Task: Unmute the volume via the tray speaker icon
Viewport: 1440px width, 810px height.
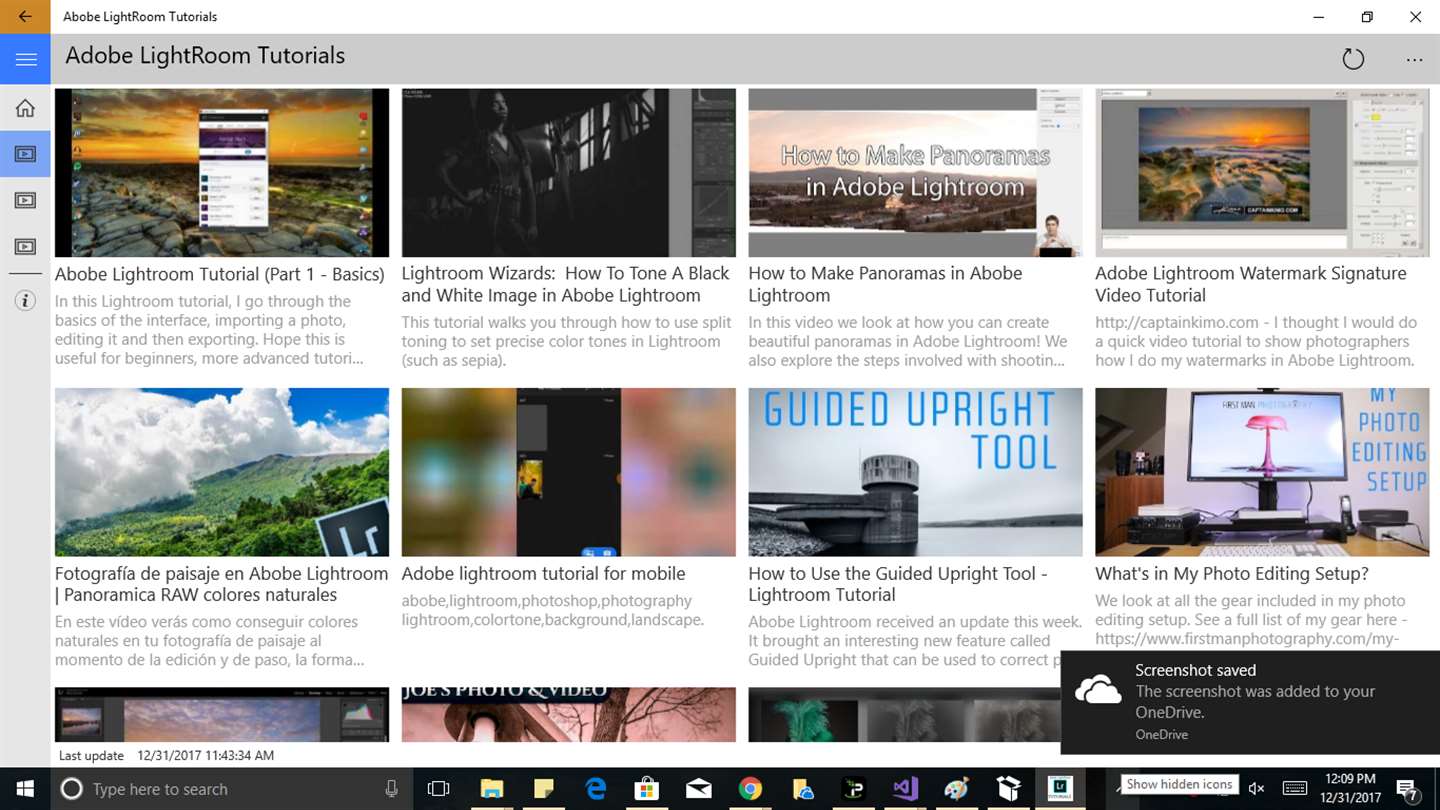Action: [x=1257, y=789]
